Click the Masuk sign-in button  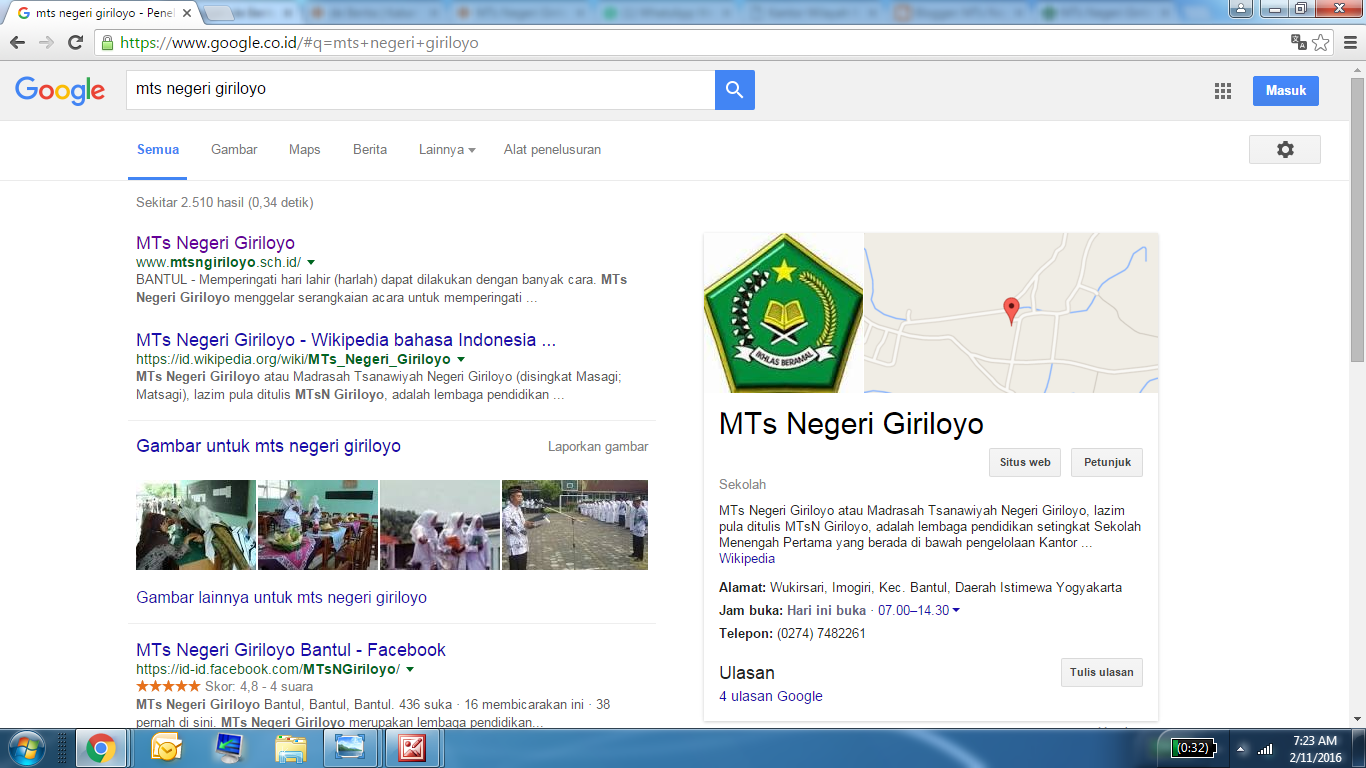(x=1286, y=90)
